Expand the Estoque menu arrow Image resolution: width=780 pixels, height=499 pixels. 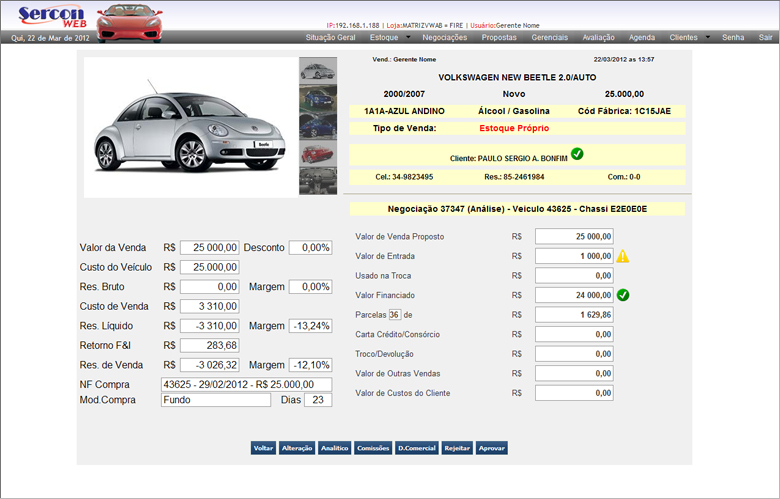[408, 37]
